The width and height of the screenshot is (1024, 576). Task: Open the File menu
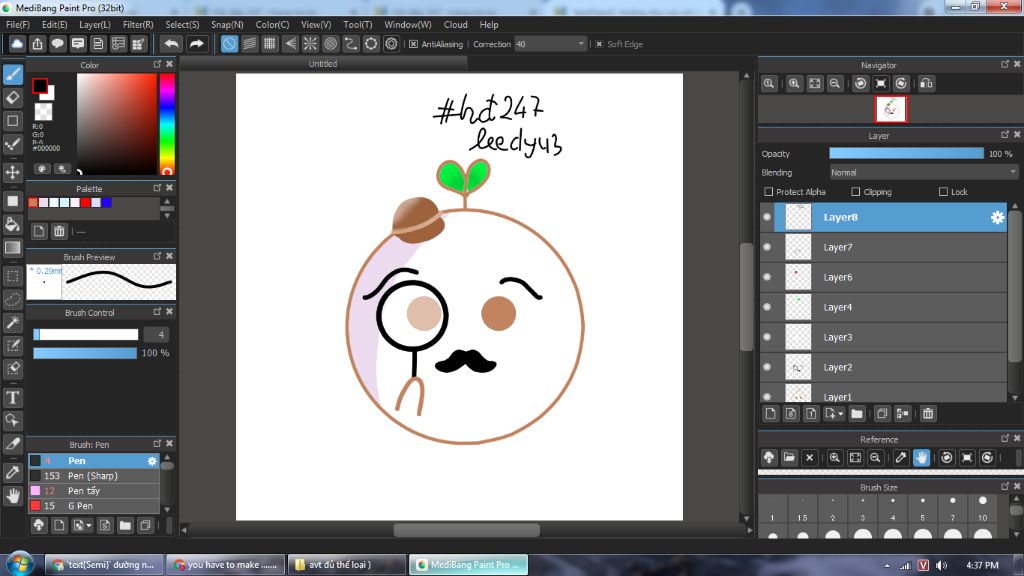18,25
